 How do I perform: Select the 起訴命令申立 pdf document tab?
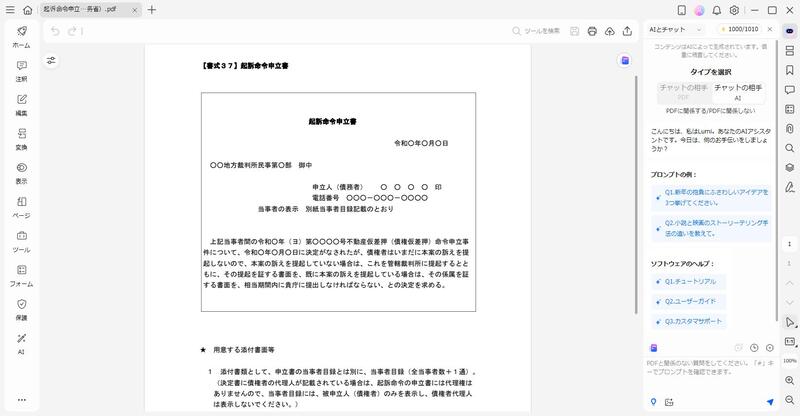[90, 10]
